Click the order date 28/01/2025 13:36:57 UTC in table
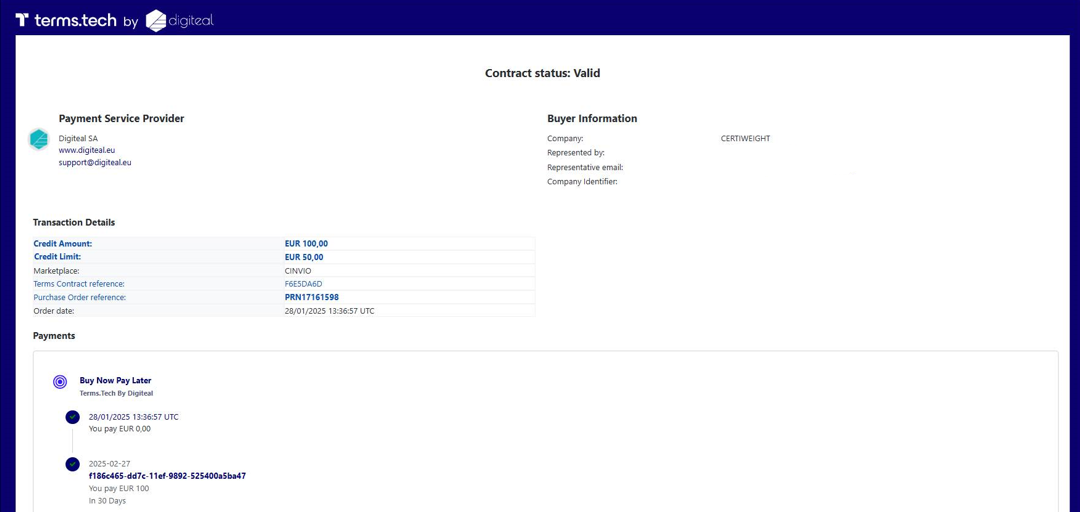Image resolution: width=1080 pixels, height=512 pixels. click(329, 311)
